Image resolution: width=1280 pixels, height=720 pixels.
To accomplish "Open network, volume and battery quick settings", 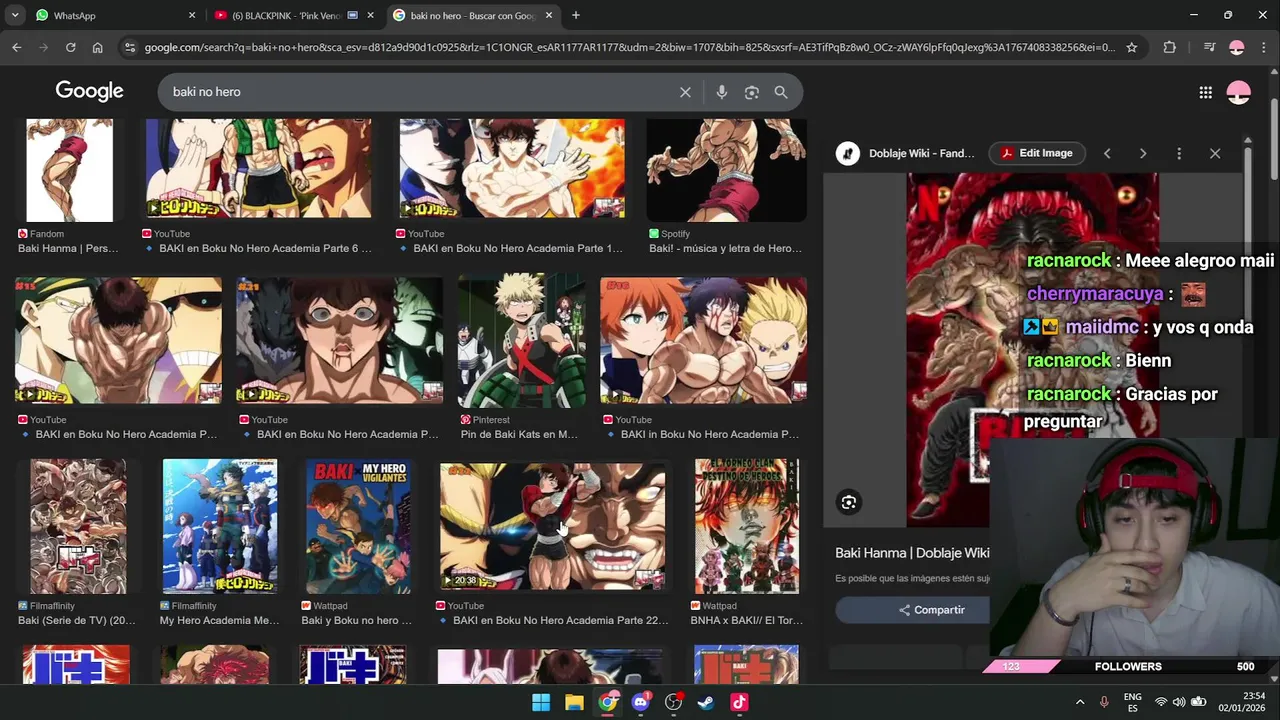I will click(1180, 702).
